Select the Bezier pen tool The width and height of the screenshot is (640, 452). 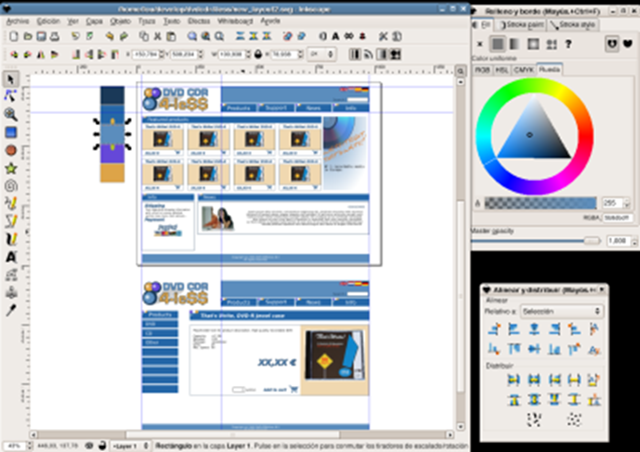coord(11,221)
